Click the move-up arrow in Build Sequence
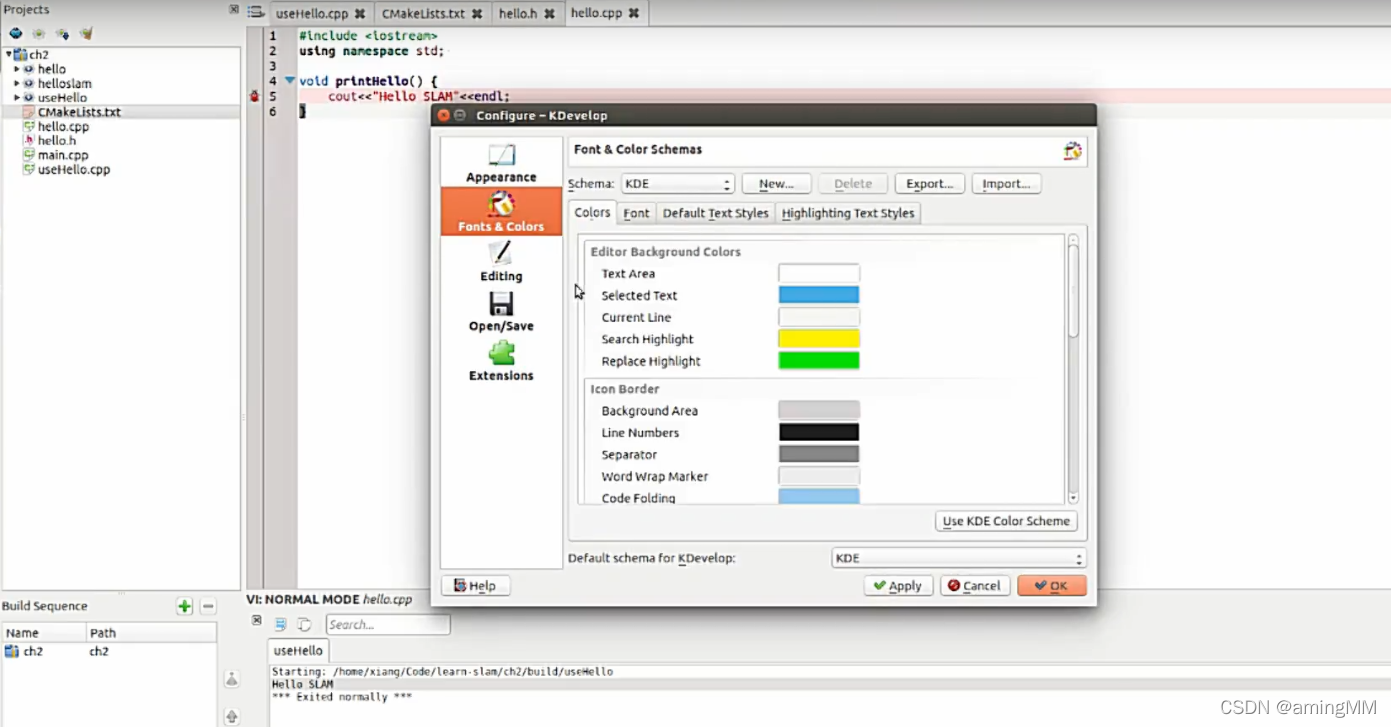The width and height of the screenshot is (1391, 727). pyautogui.click(x=231, y=716)
